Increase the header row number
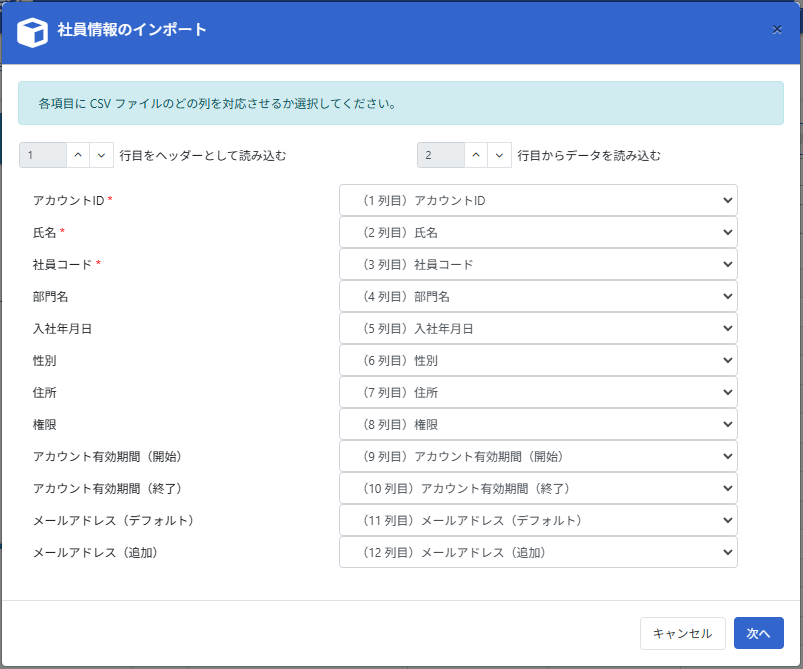 (x=78, y=155)
